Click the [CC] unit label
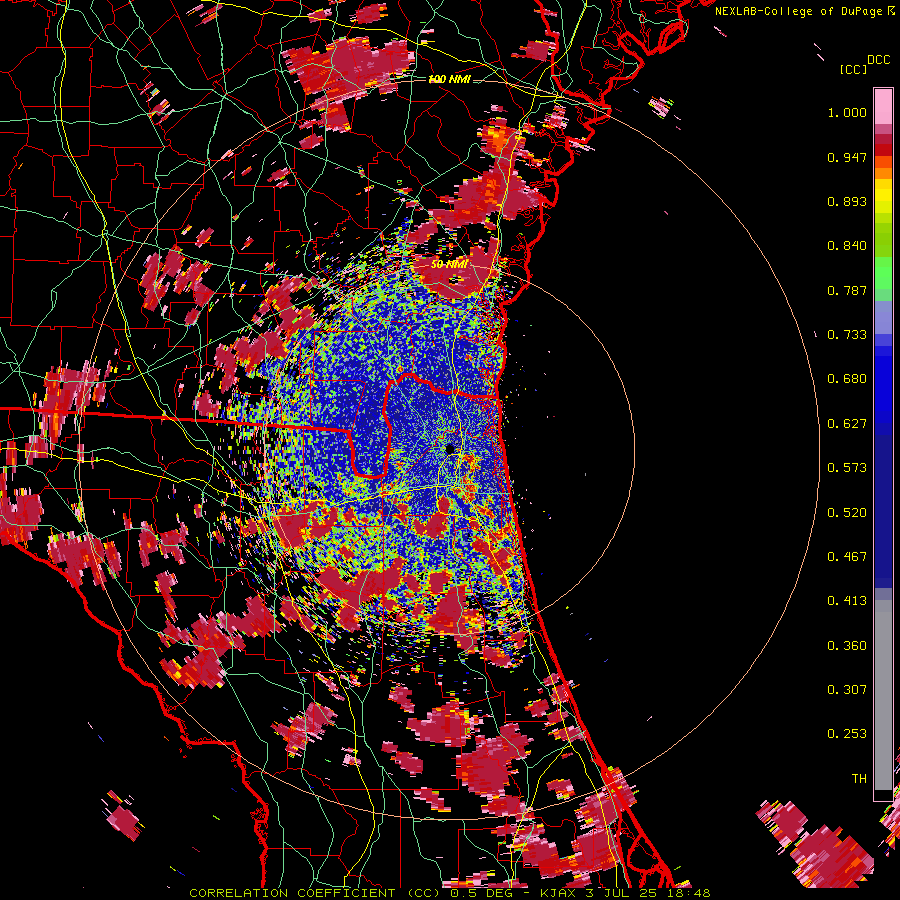 [853, 69]
